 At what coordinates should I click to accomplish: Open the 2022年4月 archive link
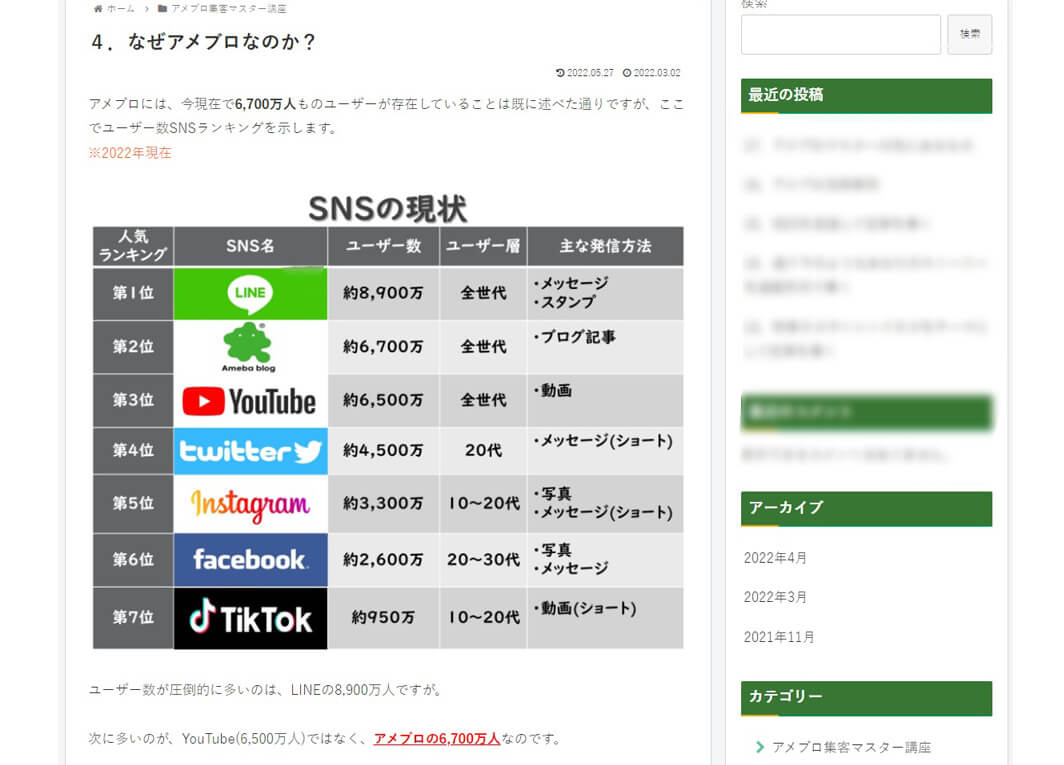click(775, 558)
